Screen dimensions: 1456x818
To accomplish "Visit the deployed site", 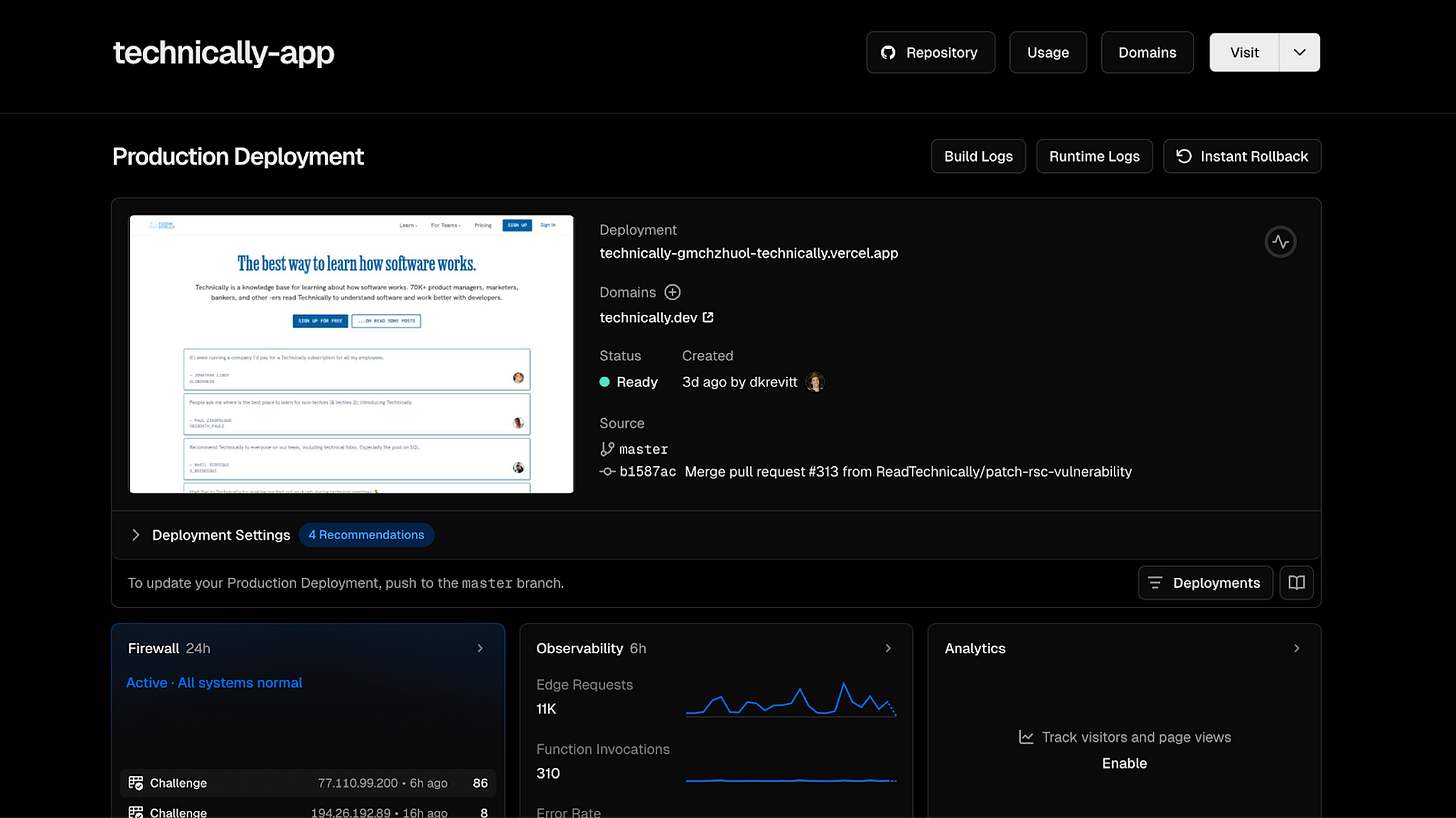I will (x=1244, y=52).
